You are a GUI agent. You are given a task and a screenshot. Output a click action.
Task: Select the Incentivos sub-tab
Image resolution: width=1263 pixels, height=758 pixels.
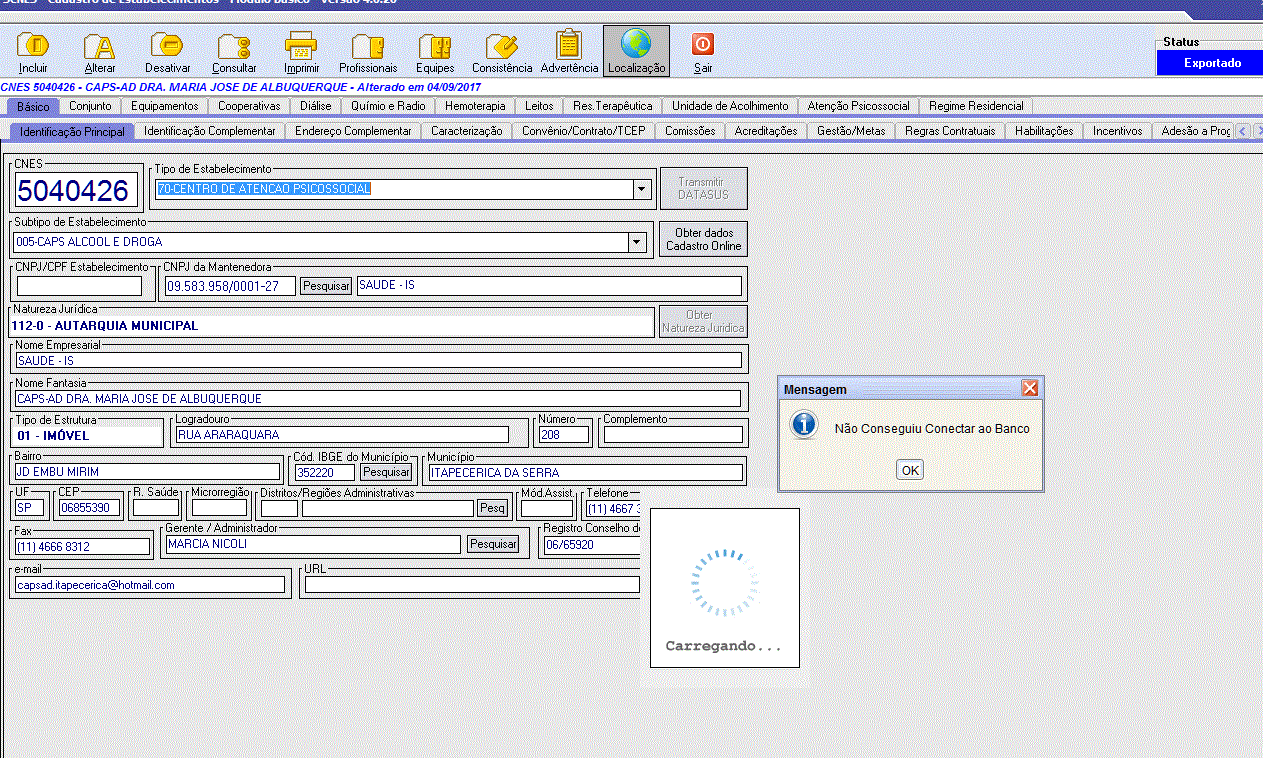[x=1117, y=131]
